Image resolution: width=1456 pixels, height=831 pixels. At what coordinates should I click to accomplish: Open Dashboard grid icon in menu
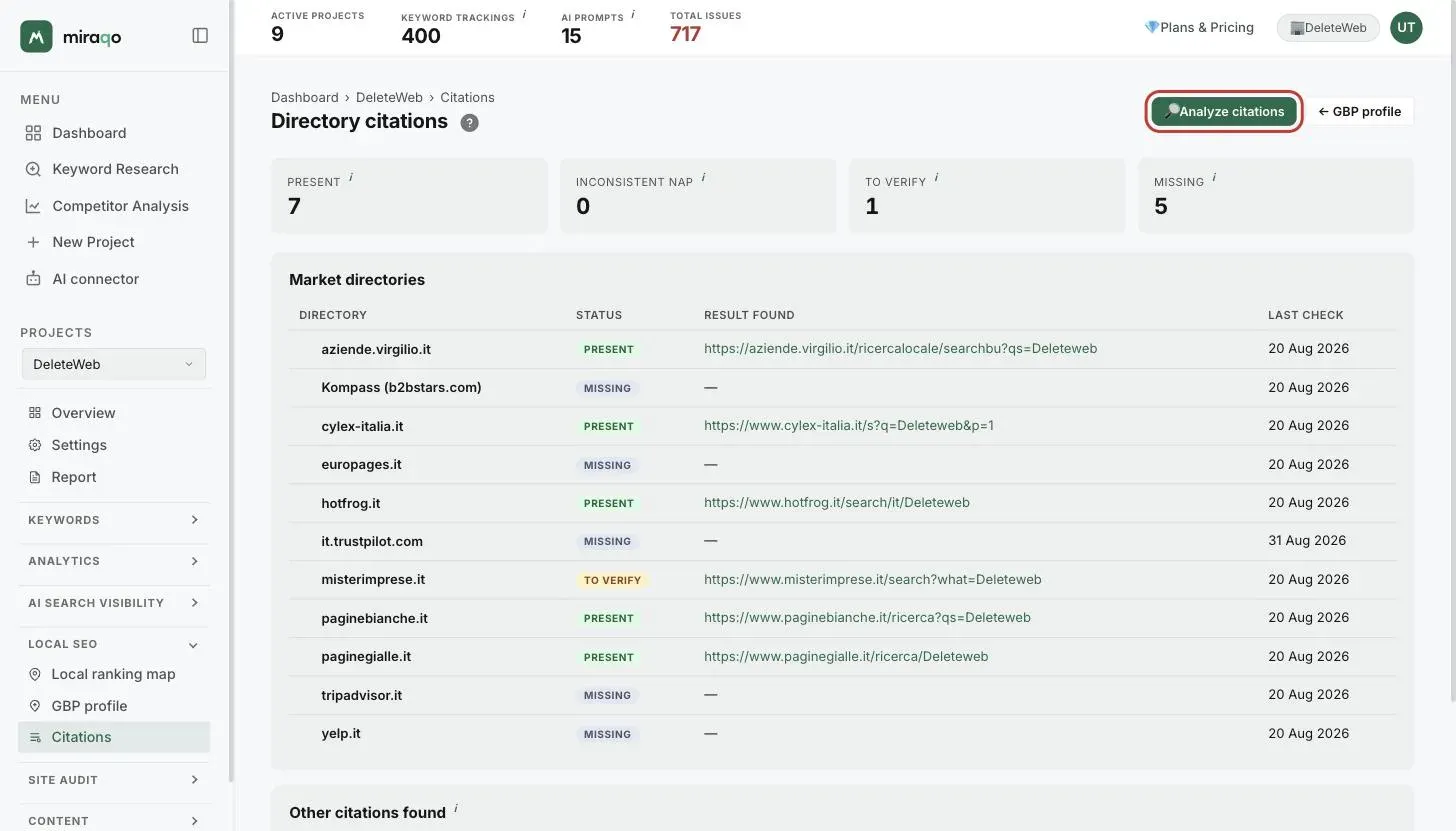[x=33, y=133]
